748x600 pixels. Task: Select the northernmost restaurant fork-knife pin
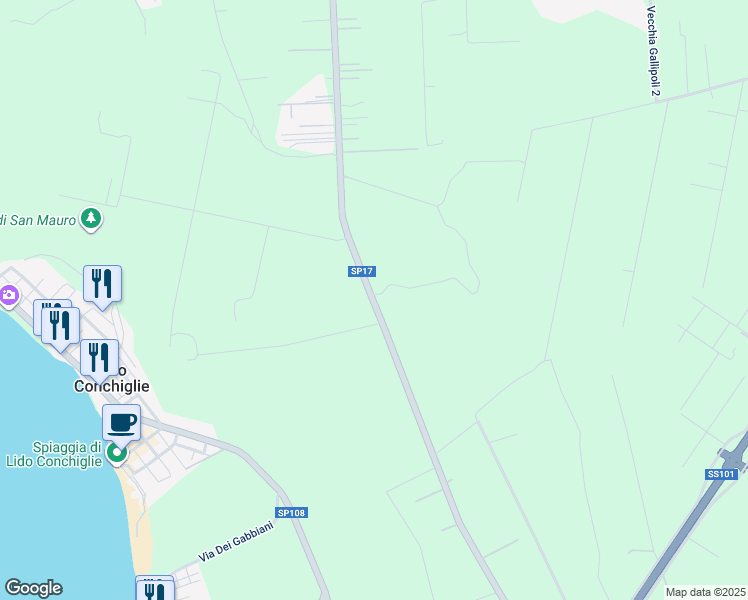[102, 287]
